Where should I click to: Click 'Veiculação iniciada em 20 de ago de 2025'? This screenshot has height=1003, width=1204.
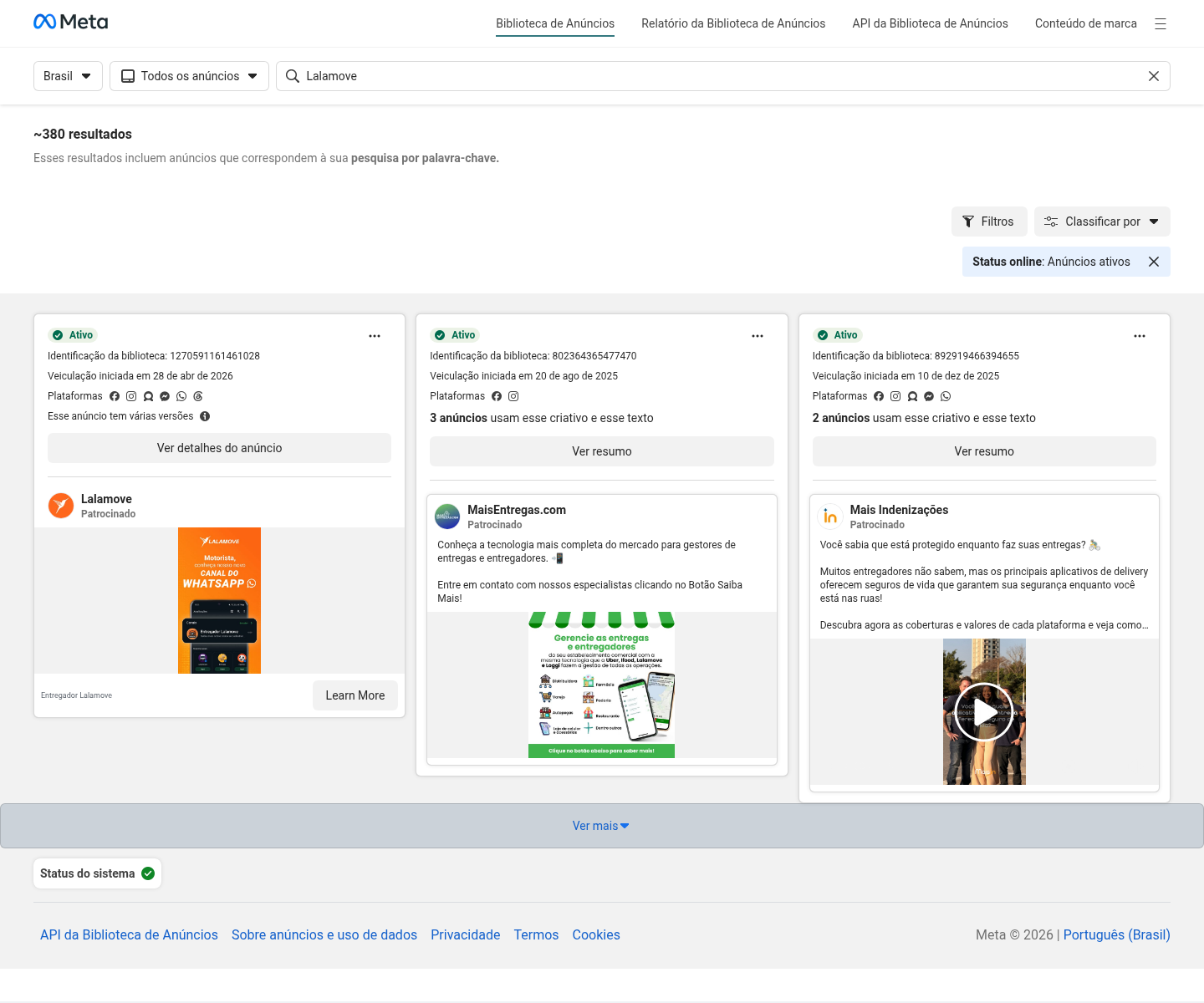coord(524,376)
